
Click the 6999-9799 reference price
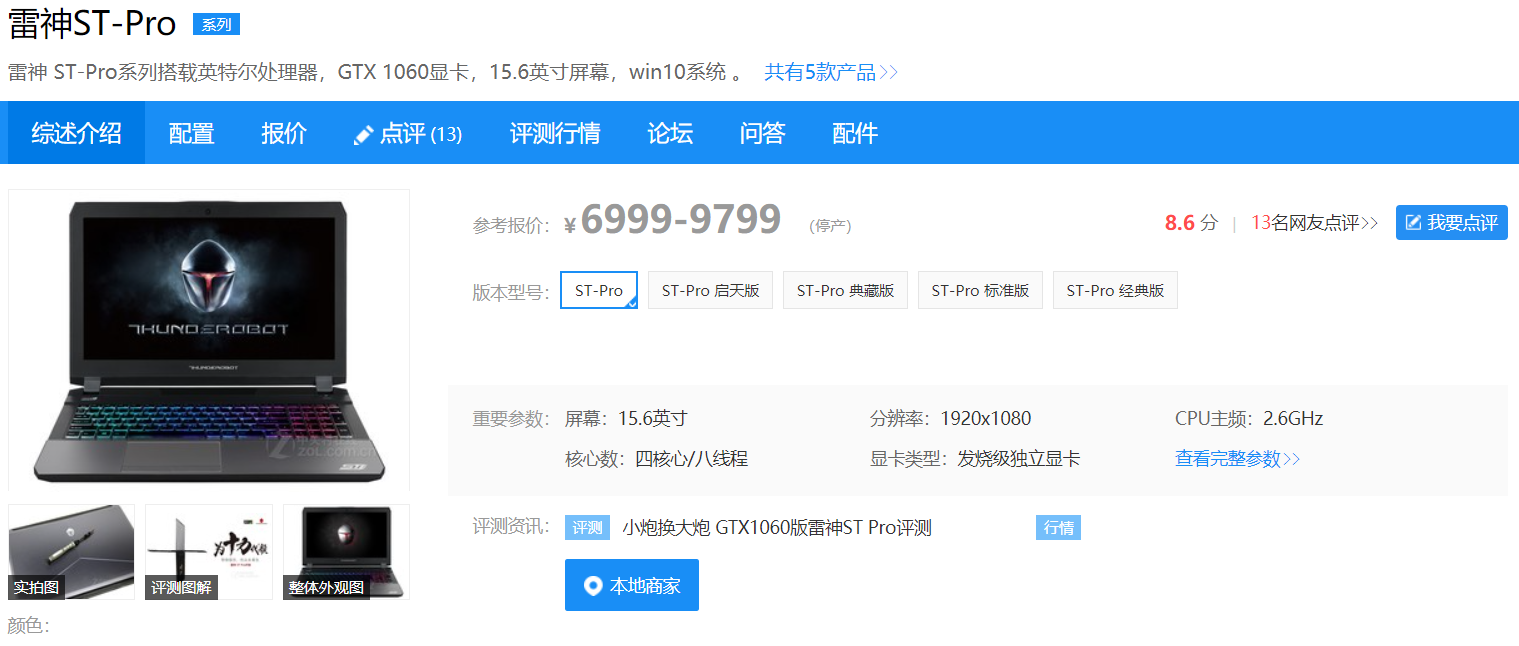680,219
